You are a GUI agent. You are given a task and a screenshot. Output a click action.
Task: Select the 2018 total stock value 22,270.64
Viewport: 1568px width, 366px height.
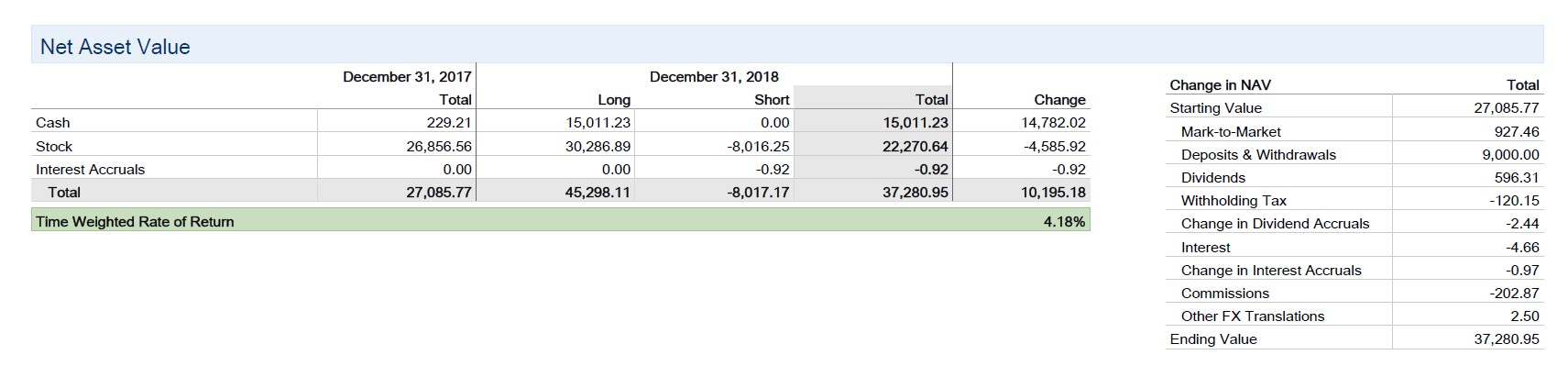click(x=915, y=147)
